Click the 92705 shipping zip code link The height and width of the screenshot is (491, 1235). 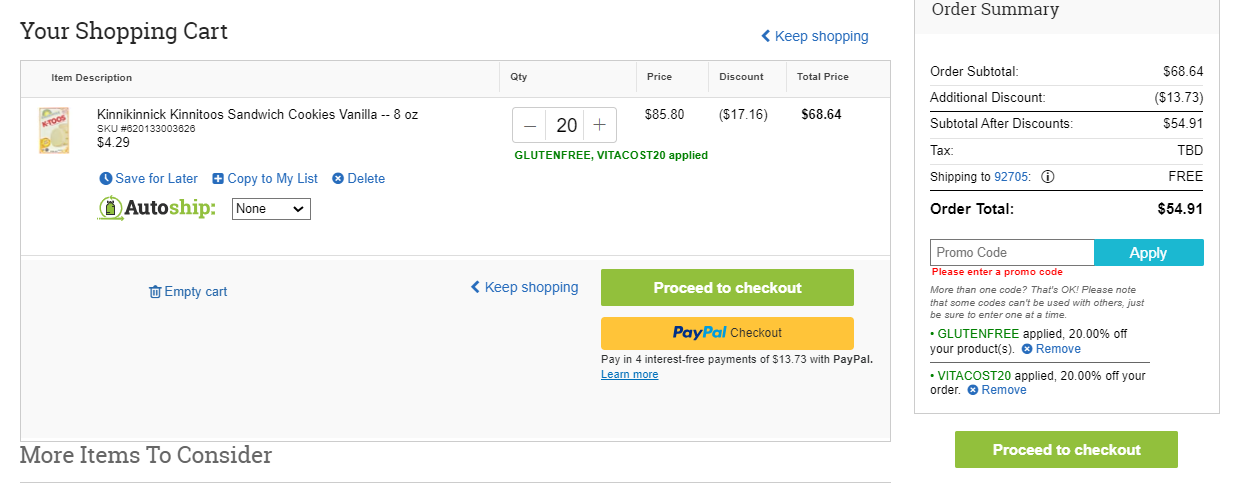(x=1012, y=177)
